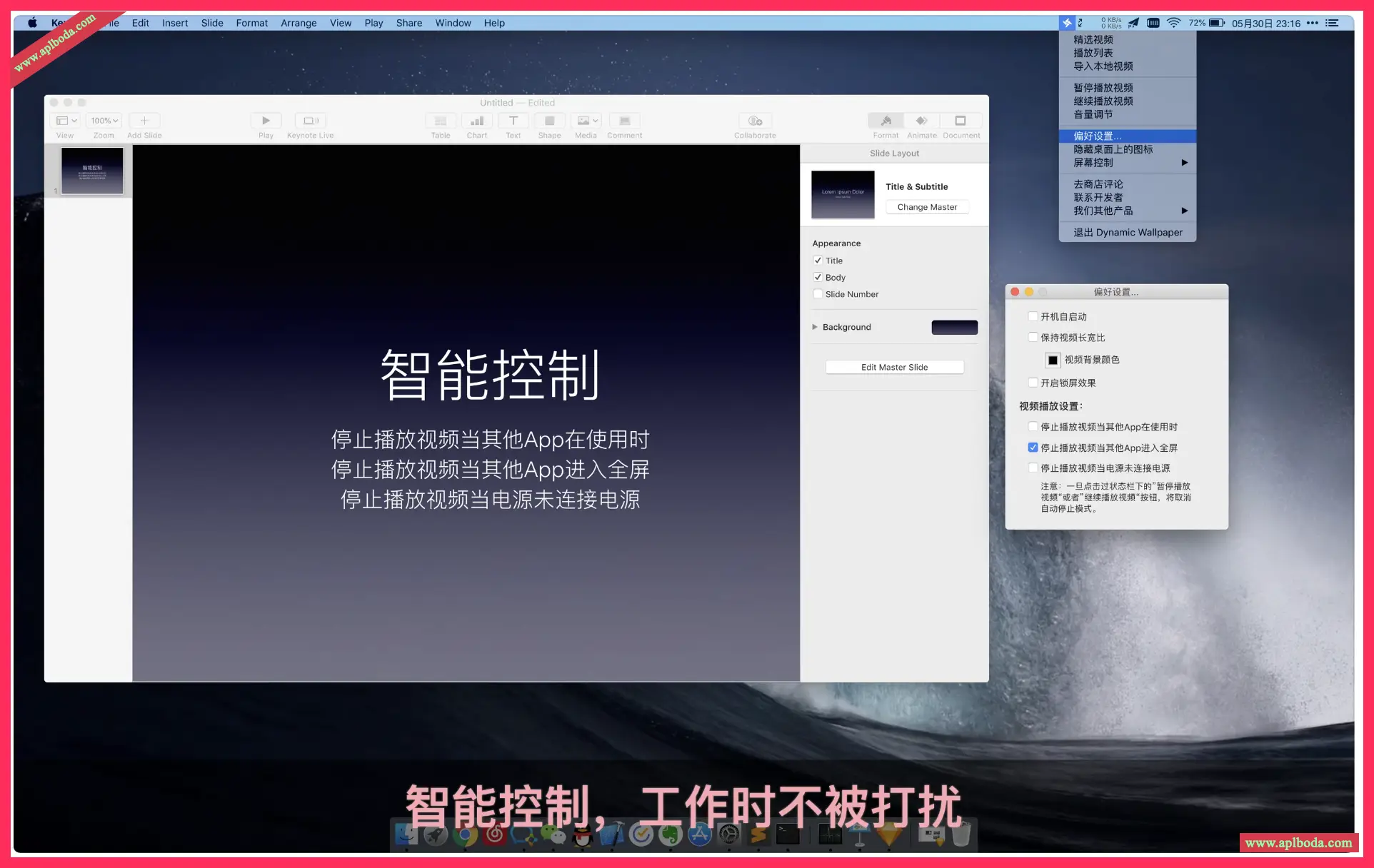The height and width of the screenshot is (868, 1374).
Task: Select the first slide thumbnail
Action: [x=91, y=171]
